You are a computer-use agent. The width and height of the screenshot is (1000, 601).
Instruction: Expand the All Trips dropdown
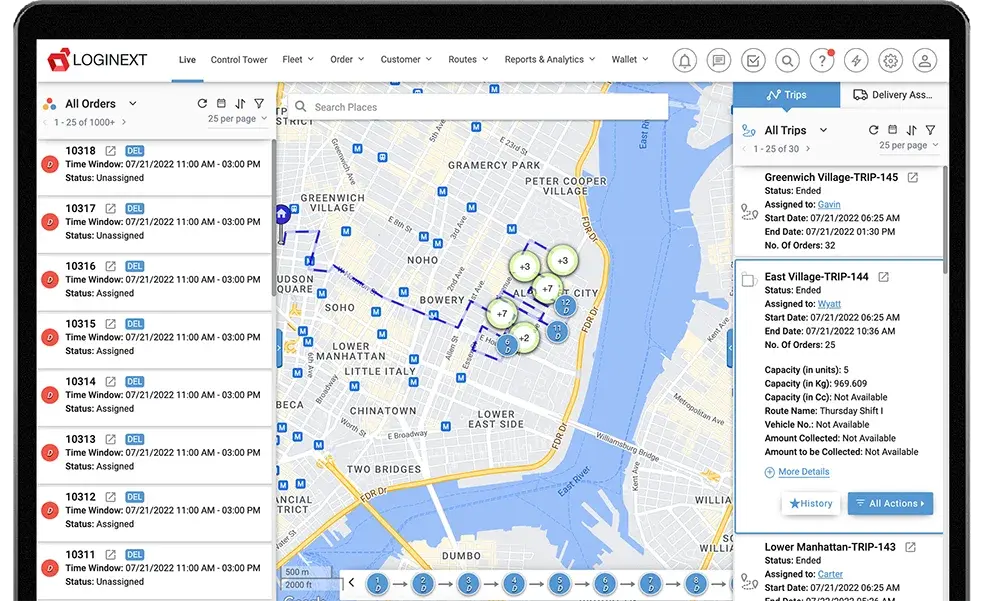point(823,130)
